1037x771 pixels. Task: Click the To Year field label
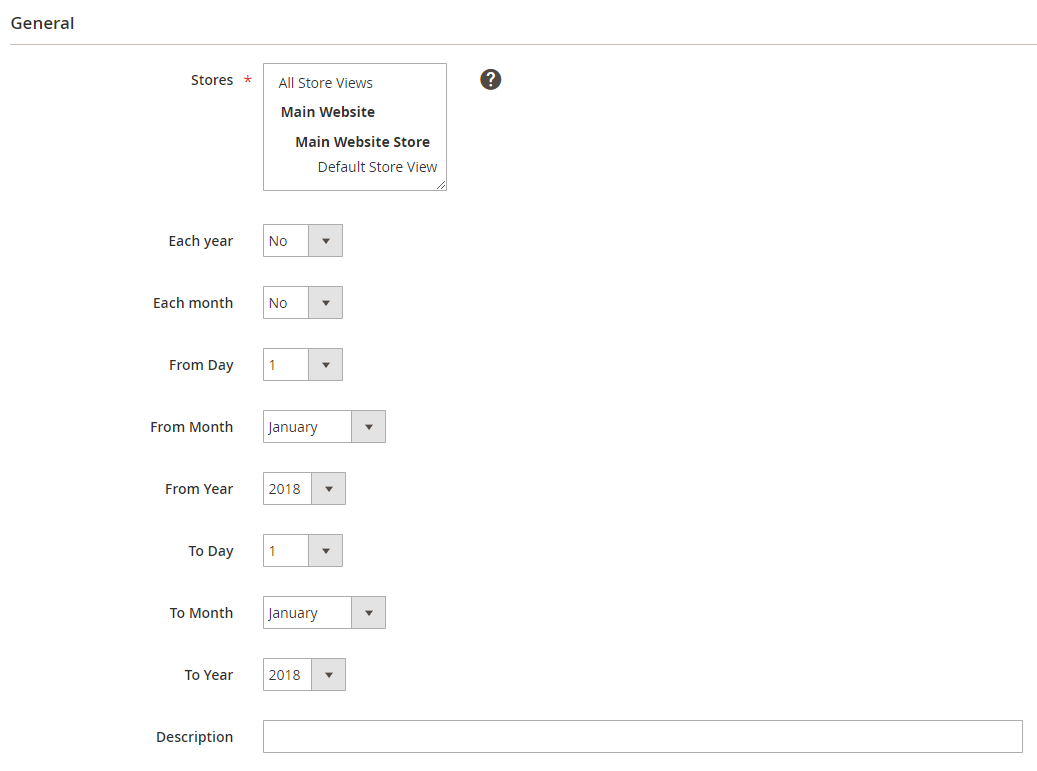[208, 675]
